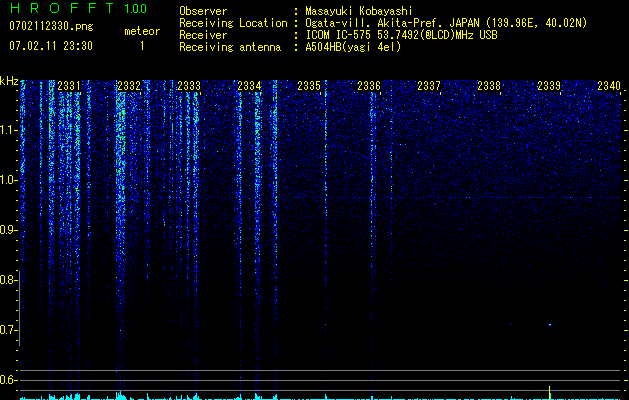Viewport: 629px width, 400px height.
Task: Click the 2333 time marker
Action: tap(189, 86)
